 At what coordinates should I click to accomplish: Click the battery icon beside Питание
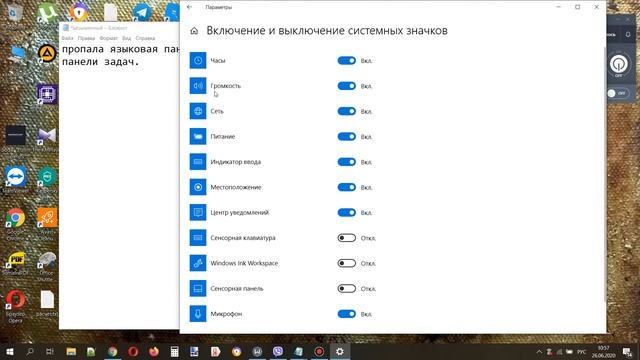198,136
